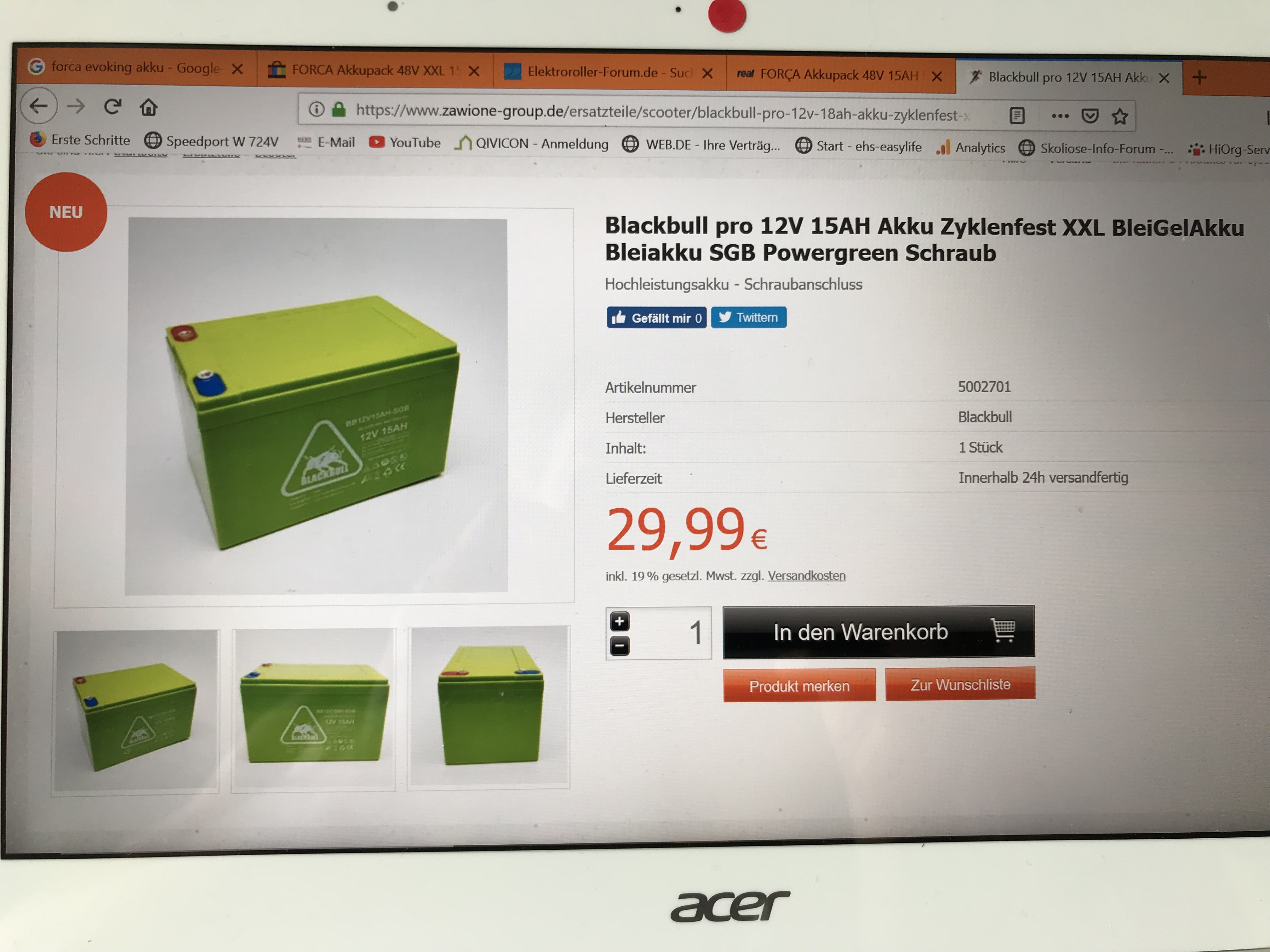The height and width of the screenshot is (952, 1270).
Task: Switch to the forca evoking akku Google tab
Action: point(136,68)
